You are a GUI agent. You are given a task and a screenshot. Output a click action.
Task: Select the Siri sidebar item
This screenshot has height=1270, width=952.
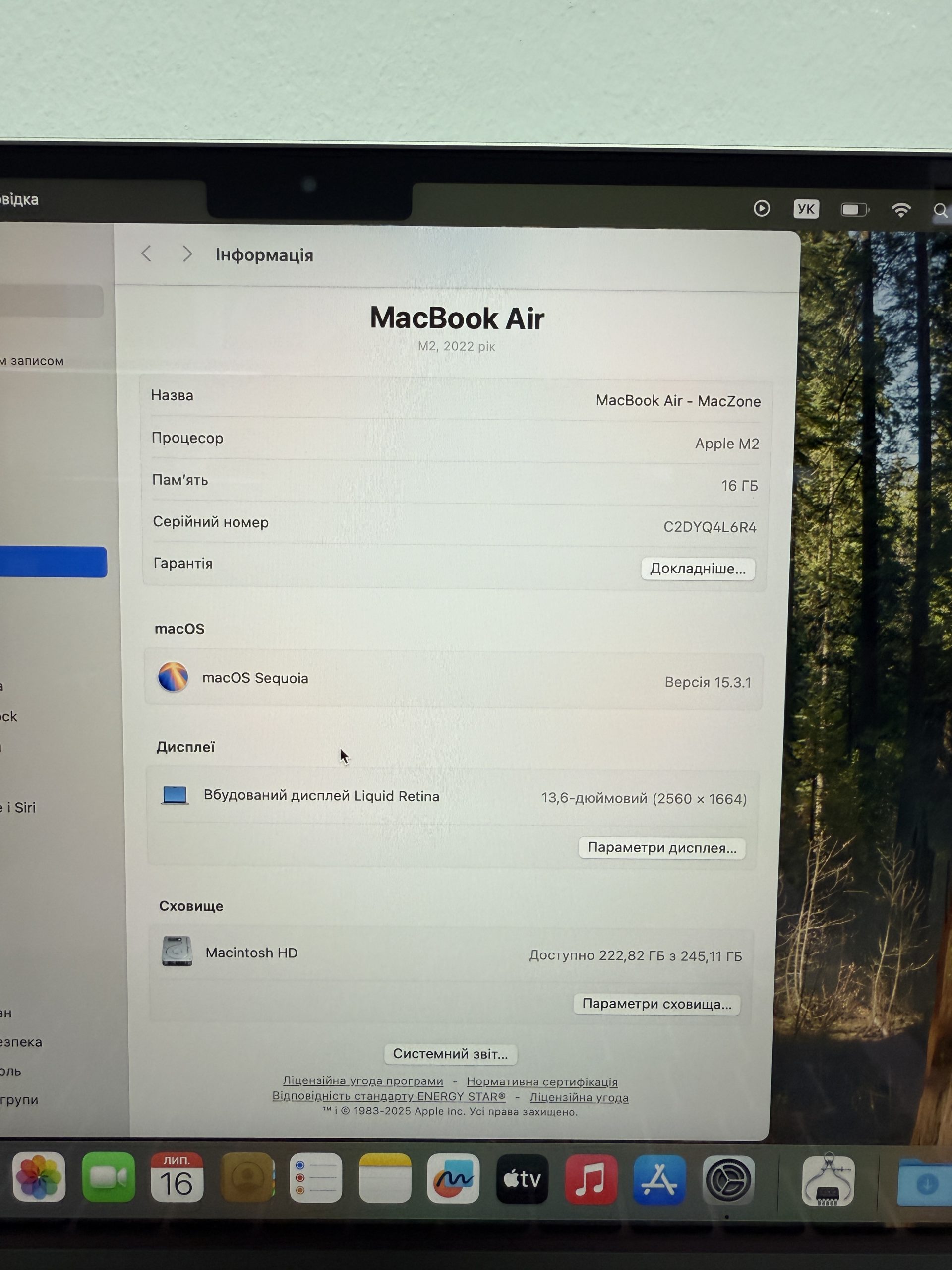pos(18,808)
